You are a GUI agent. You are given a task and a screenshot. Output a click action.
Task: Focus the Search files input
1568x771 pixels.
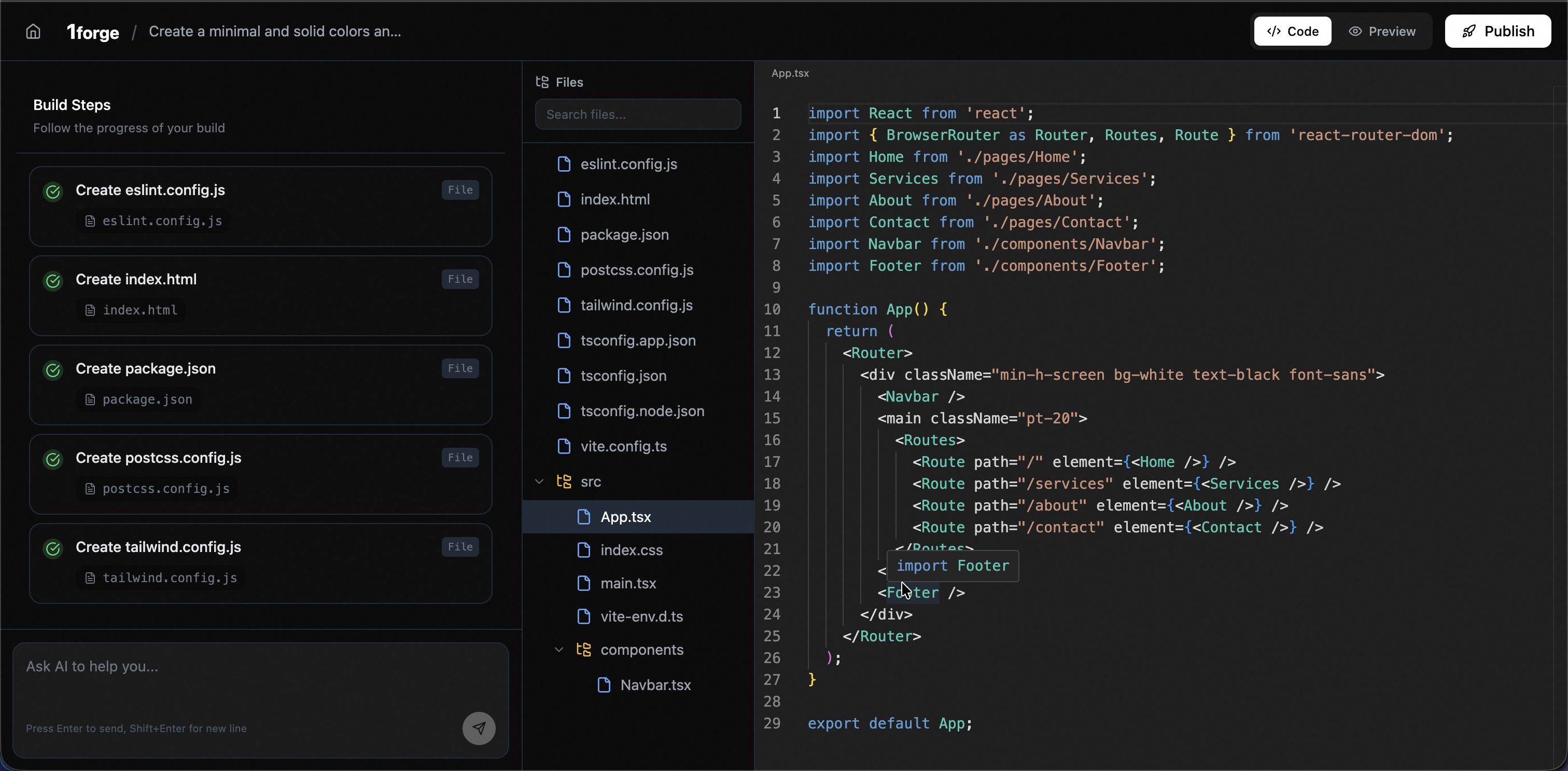click(x=637, y=114)
